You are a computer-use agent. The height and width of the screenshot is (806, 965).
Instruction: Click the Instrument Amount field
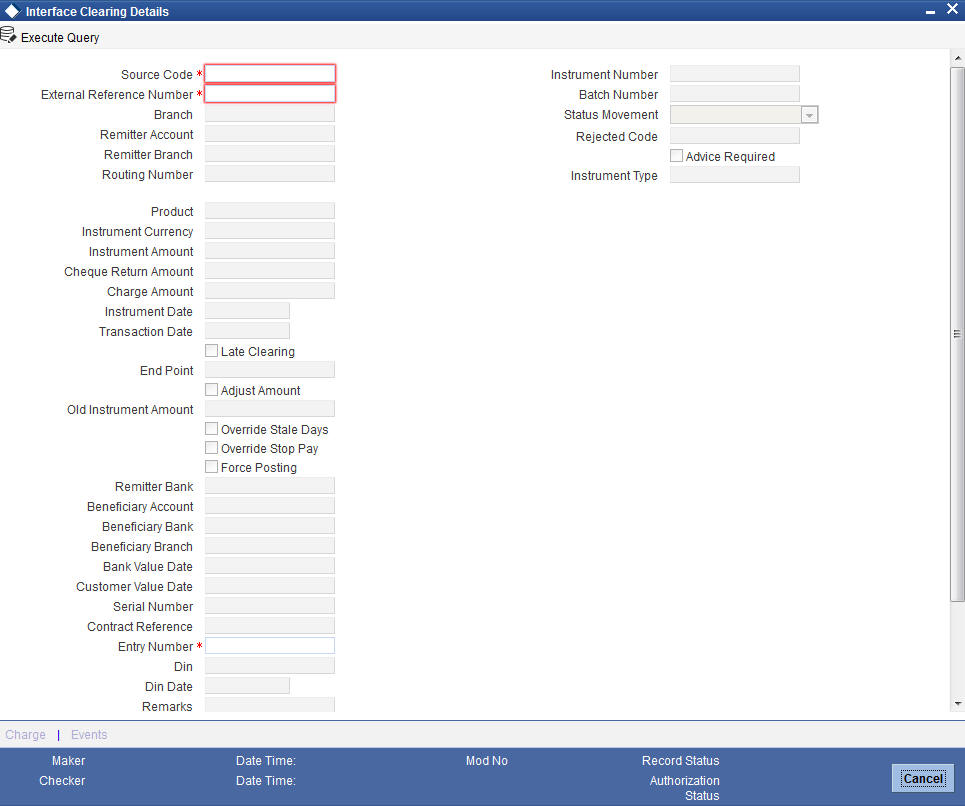270,251
